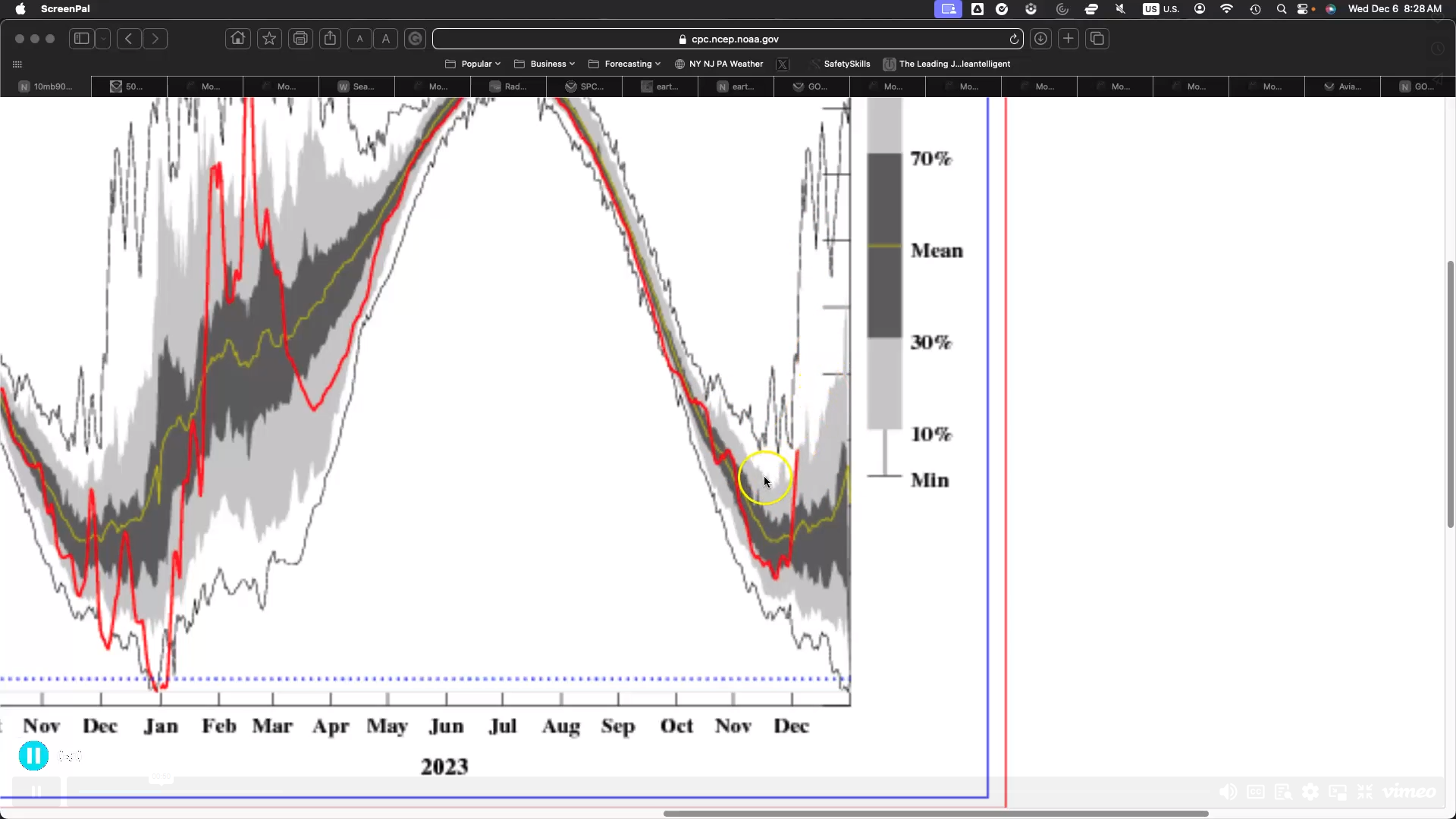Expand the Business bookmarks folder
1456x819 pixels.
pos(544,64)
